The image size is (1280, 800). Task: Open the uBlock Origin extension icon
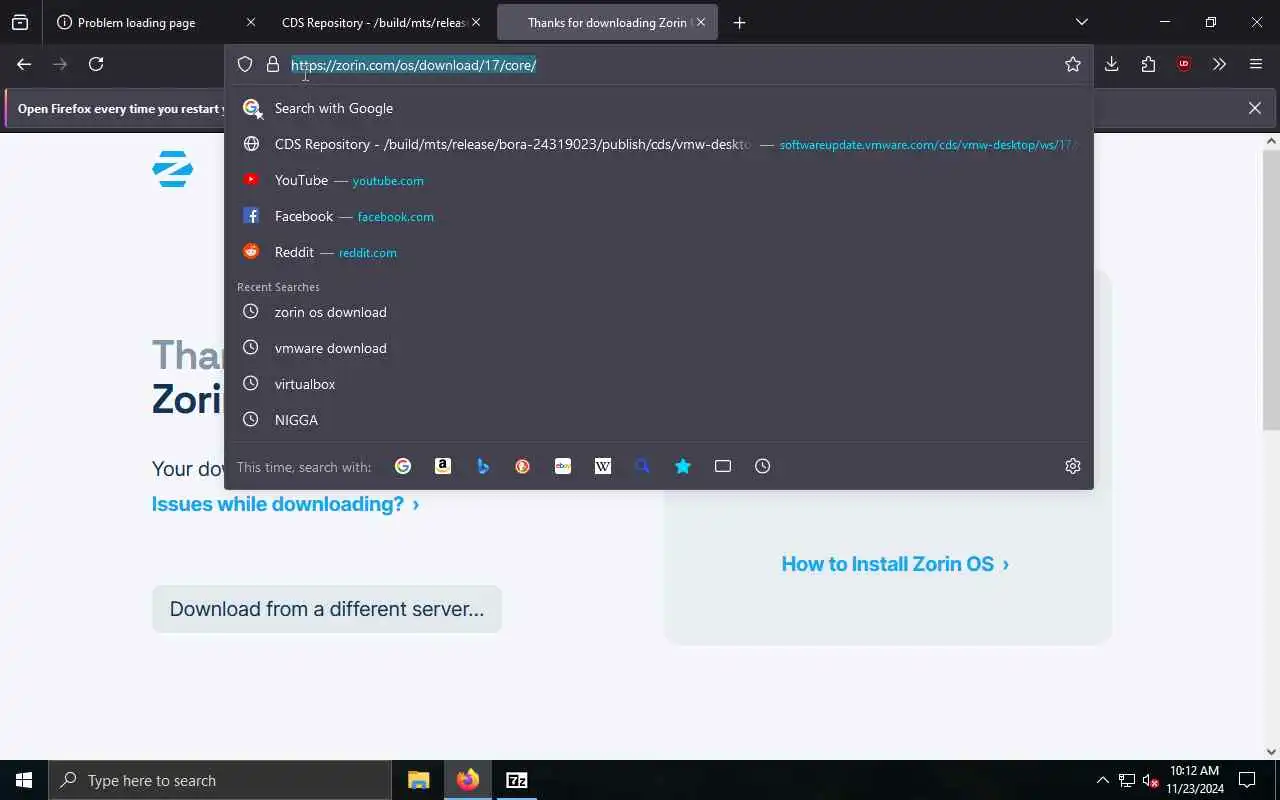coord(1184,64)
